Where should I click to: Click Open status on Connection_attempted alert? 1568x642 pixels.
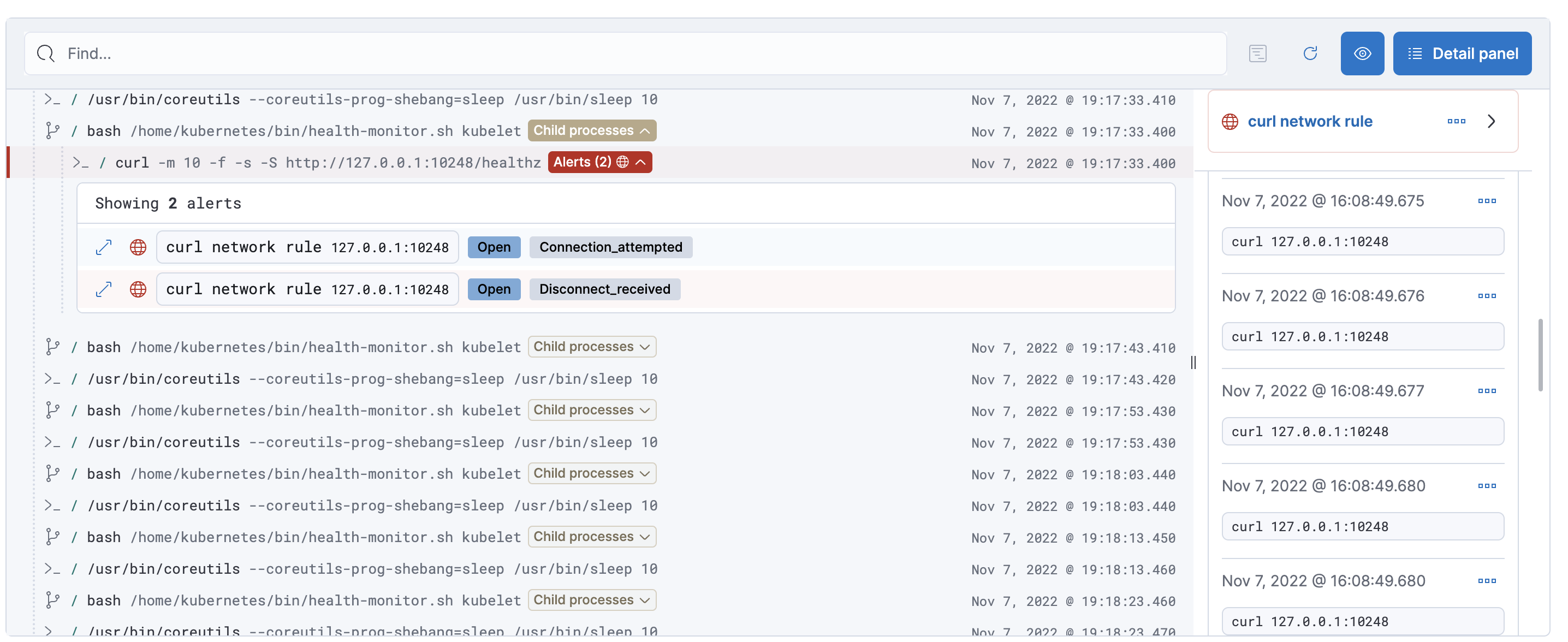click(494, 247)
